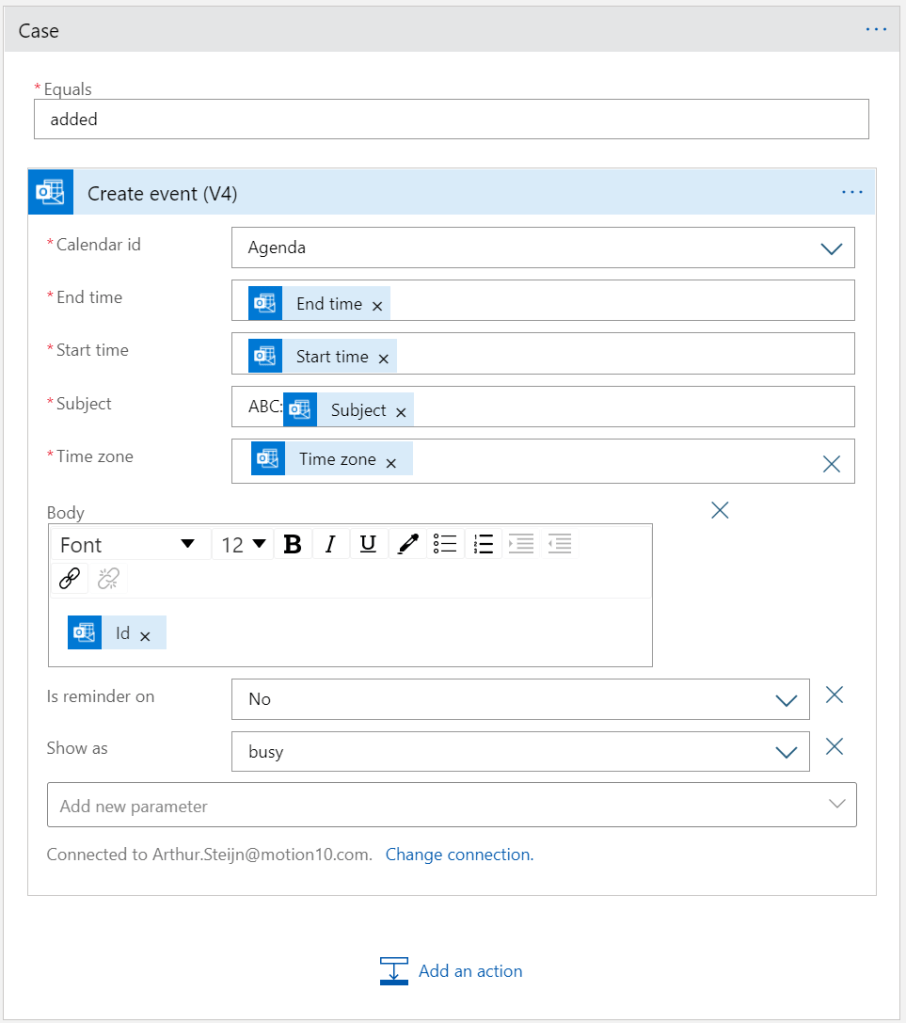Open the text highlight color pen
The image size is (906, 1023).
click(x=407, y=544)
